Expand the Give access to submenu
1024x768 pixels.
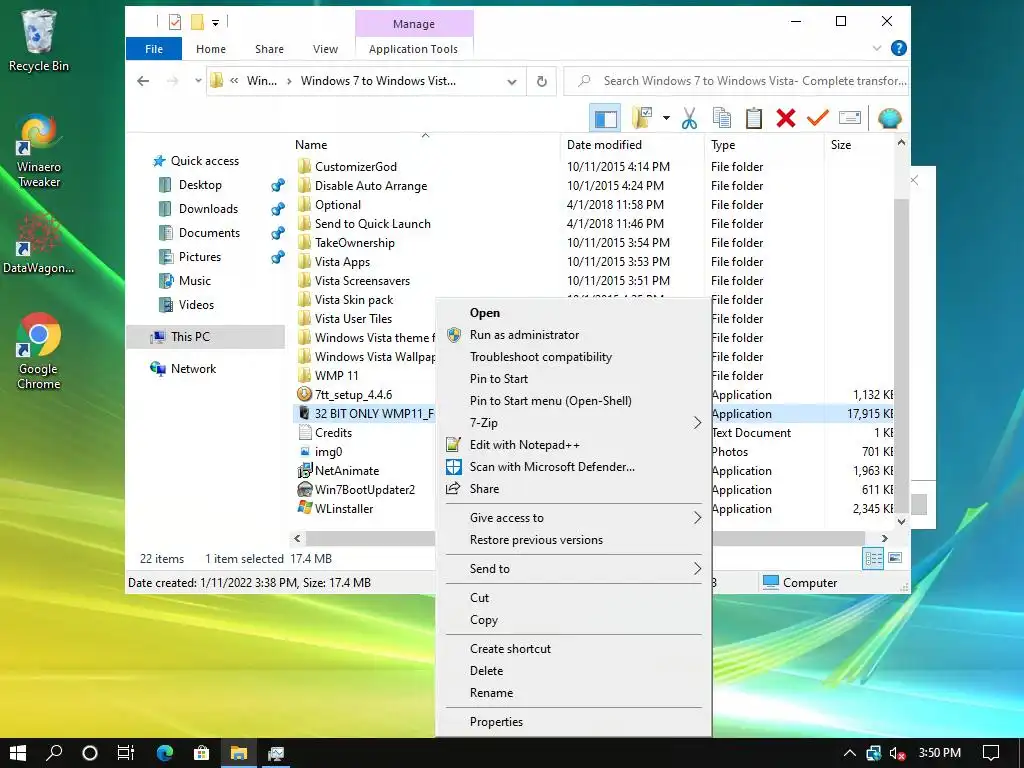pyautogui.click(x=697, y=518)
